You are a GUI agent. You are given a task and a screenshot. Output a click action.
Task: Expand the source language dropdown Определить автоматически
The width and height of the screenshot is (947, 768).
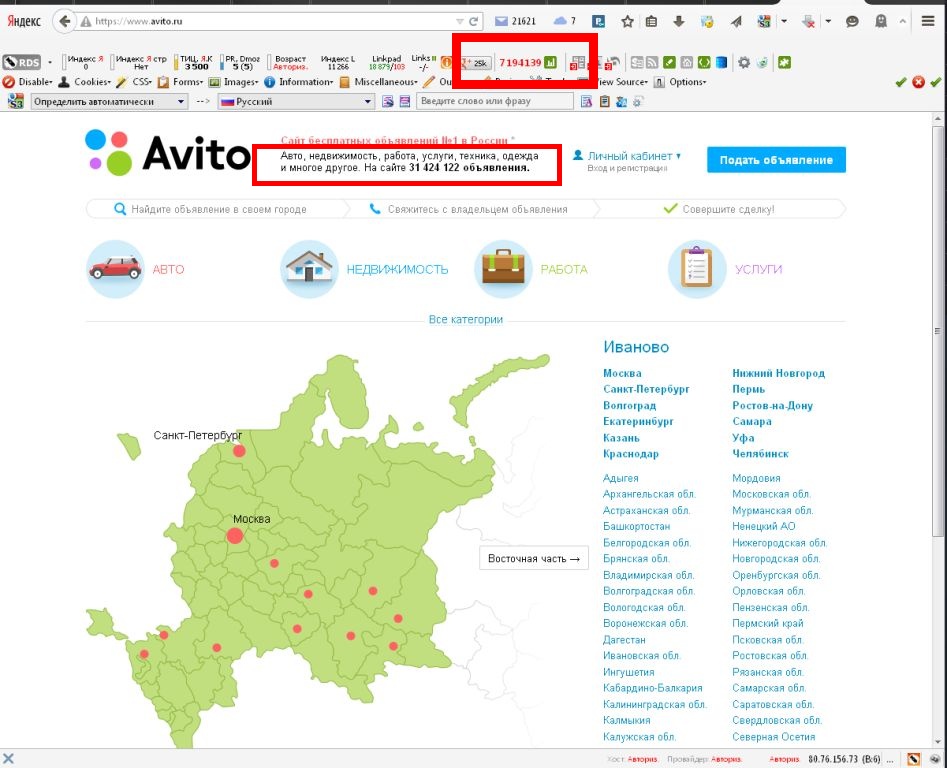(x=110, y=101)
